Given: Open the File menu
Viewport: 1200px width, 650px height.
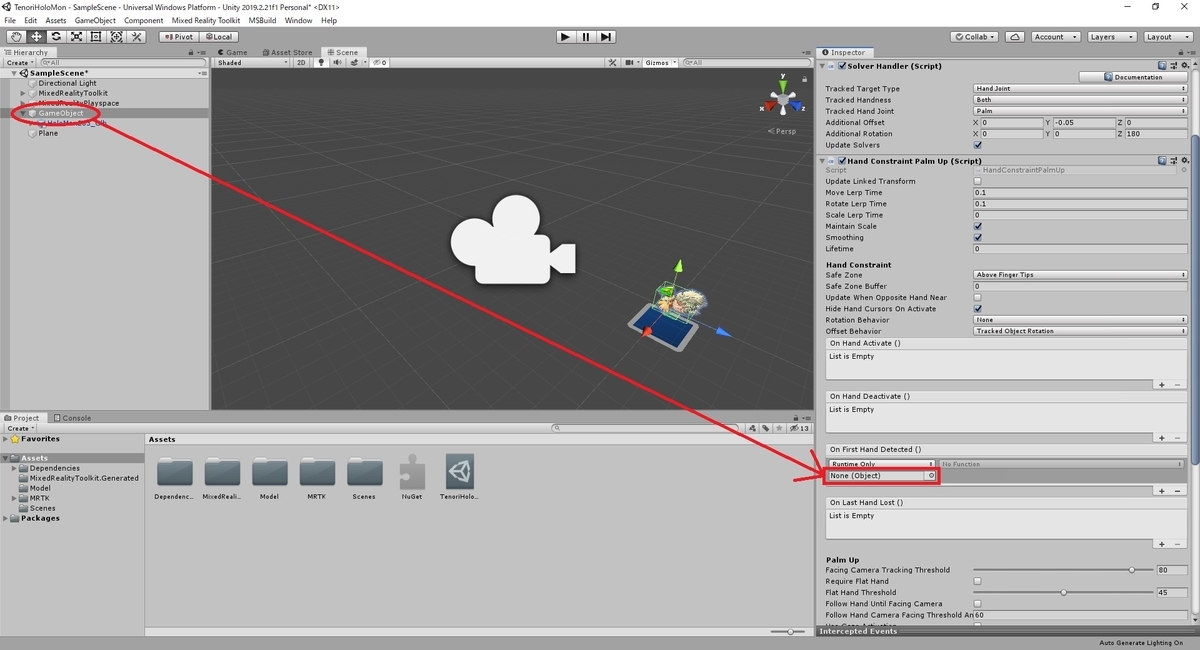Looking at the screenshot, I should [10, 20].
